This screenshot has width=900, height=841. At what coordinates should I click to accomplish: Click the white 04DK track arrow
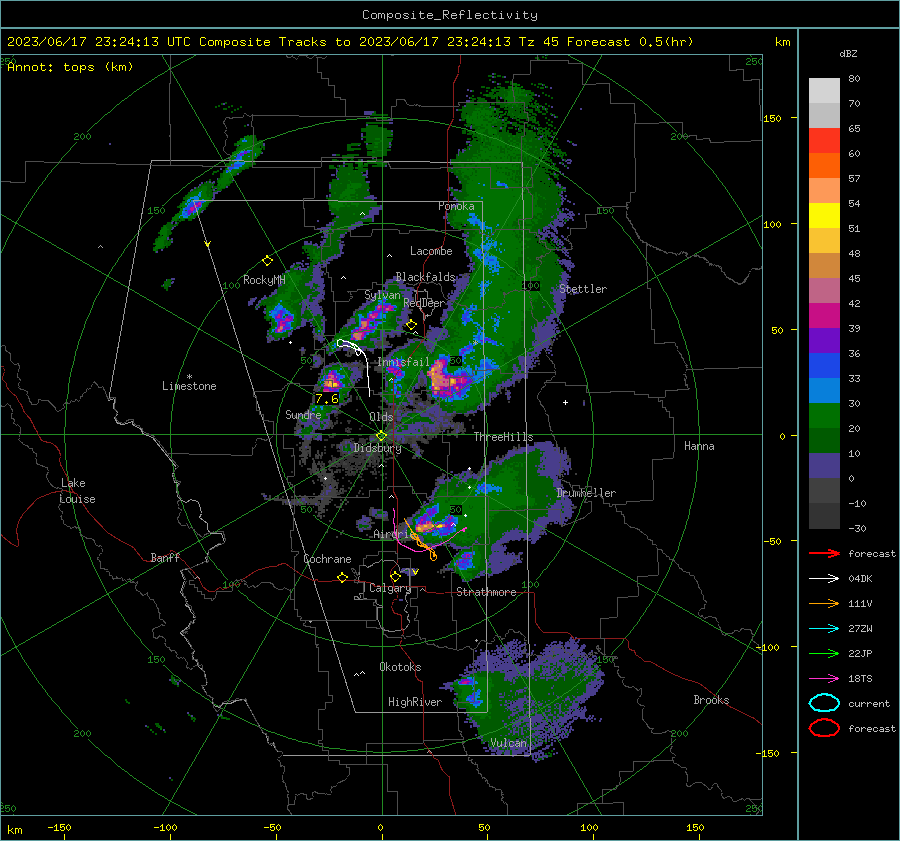pos(824,579)
